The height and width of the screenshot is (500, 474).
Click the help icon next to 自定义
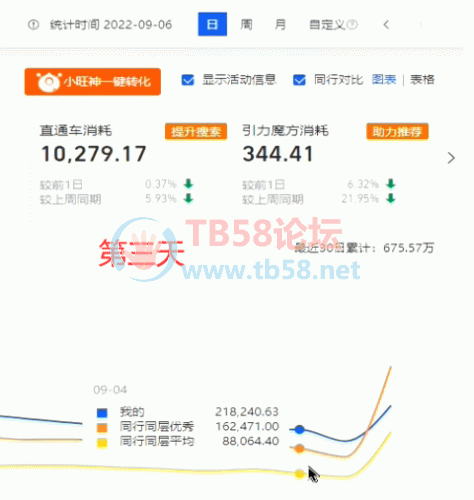click(x=352, y=25)
